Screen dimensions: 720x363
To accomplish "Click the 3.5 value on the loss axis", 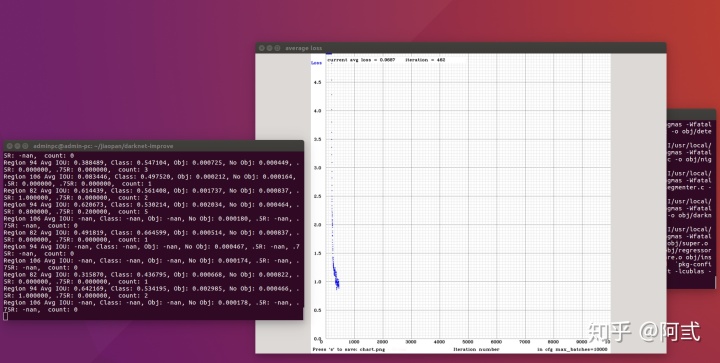I will 317,140.
